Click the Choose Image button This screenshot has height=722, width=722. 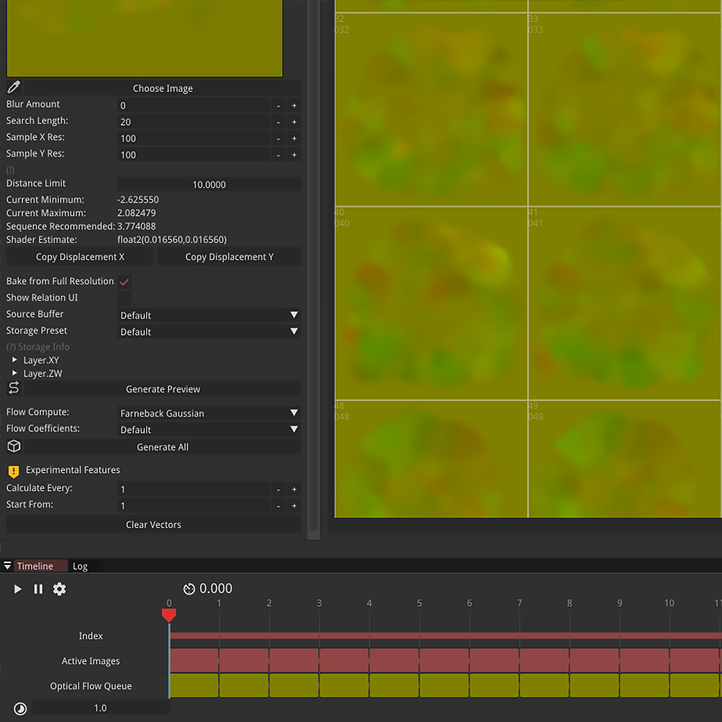point(163,88)
